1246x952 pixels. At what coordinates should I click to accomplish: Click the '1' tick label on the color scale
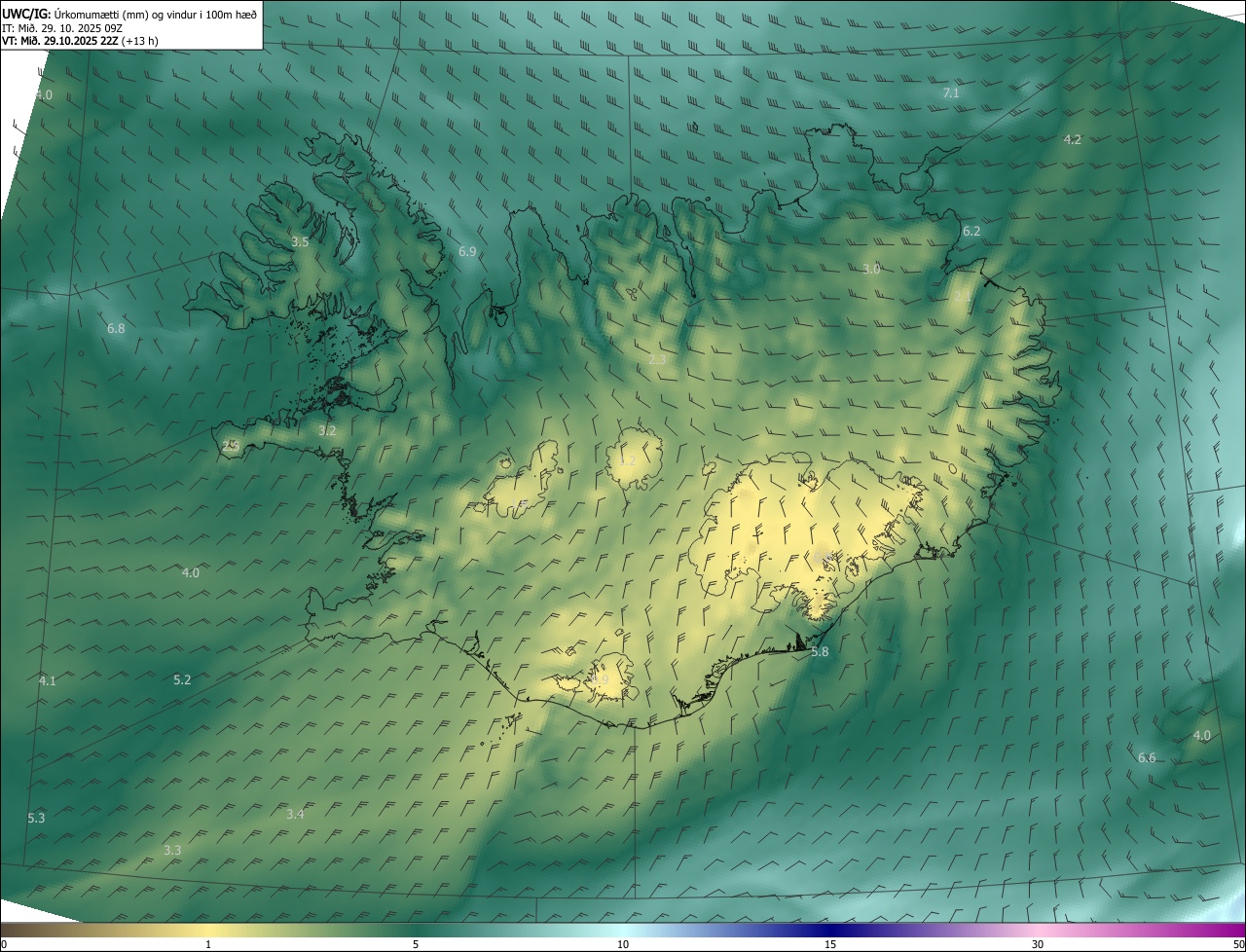(208, 945)
